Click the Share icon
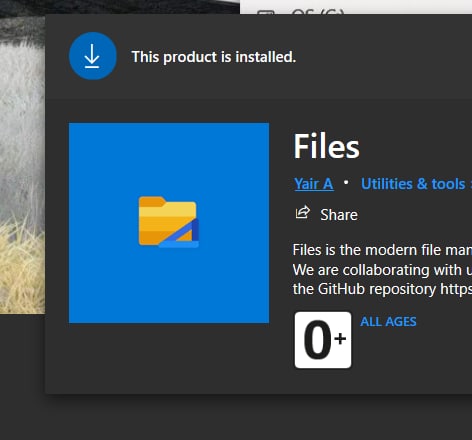 (303, 213)
